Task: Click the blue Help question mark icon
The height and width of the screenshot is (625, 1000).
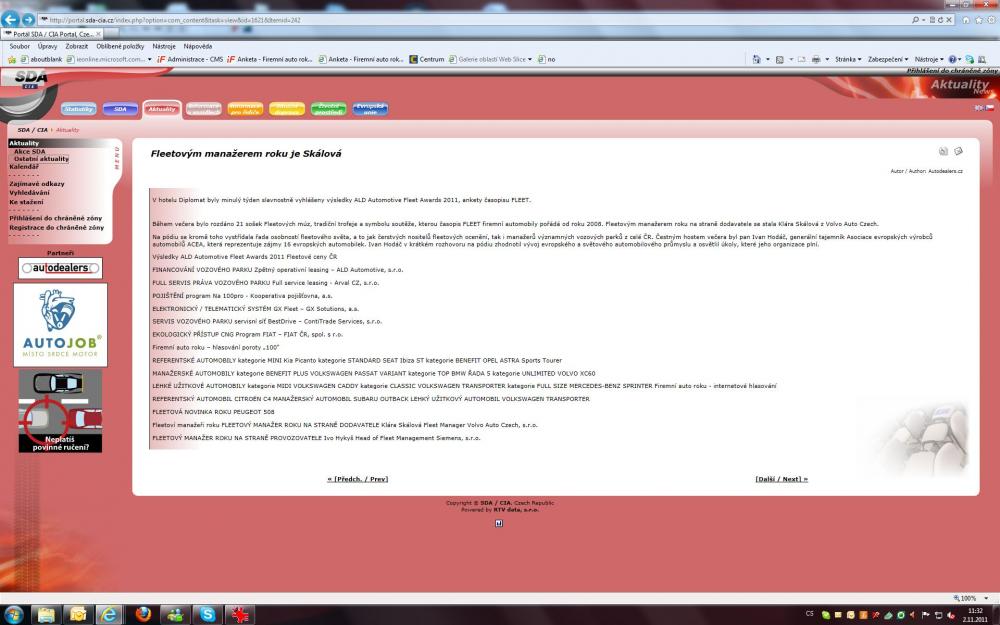Action: tap(952, 59)
